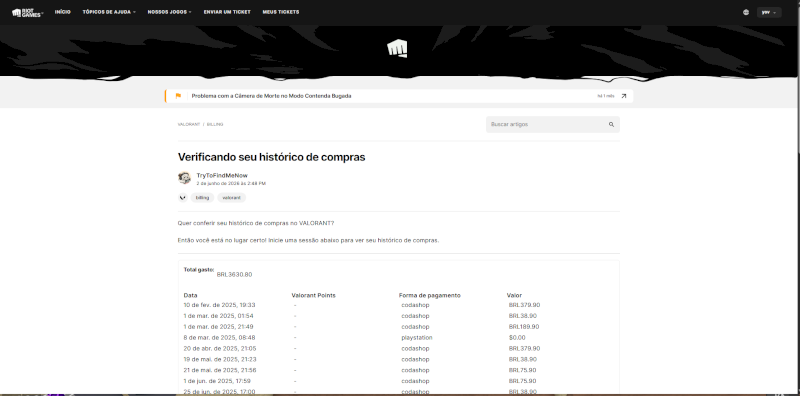
Task: Click BRL38.90 in the 1 de mar. 01:54 row
Action: (522, 316)
